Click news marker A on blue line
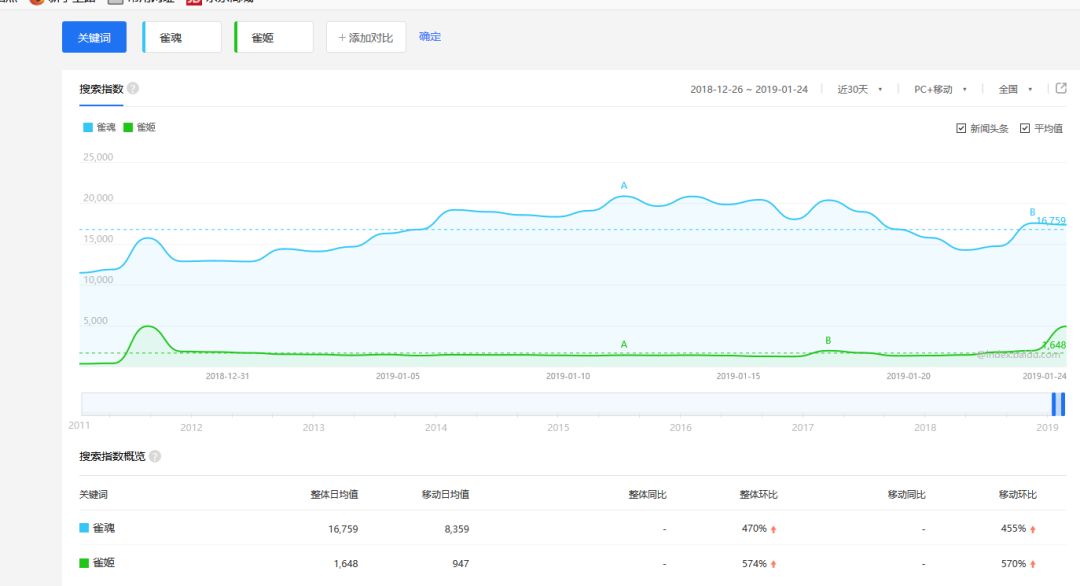This screenshot has width=1080, height=586. pos(624,185)
